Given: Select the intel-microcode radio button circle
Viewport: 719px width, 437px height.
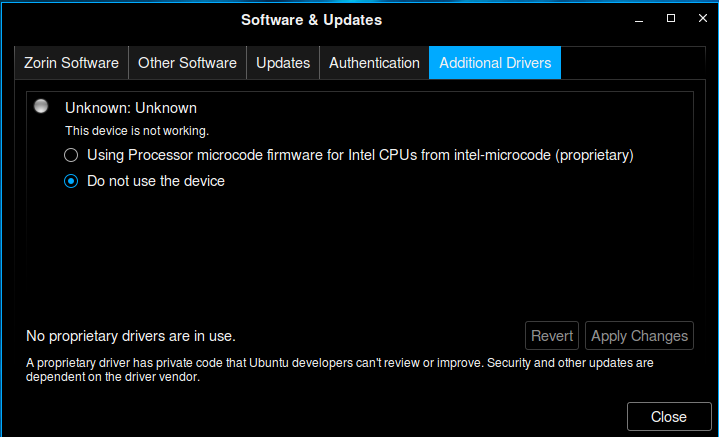Looking at the screenshot, I should tap(71, 155).
